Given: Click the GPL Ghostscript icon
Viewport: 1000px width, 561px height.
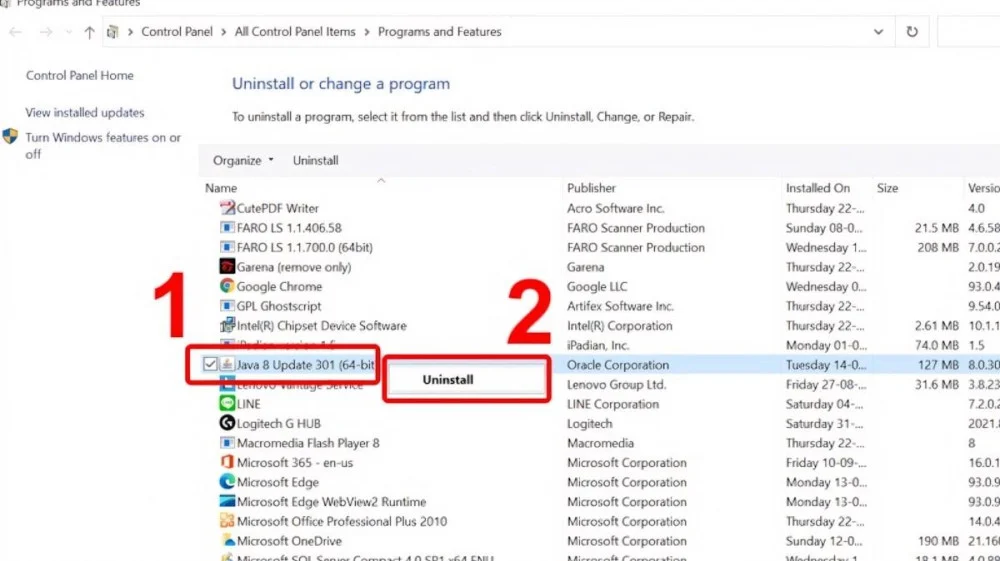Looking at the screenshot, I should 227,306.
